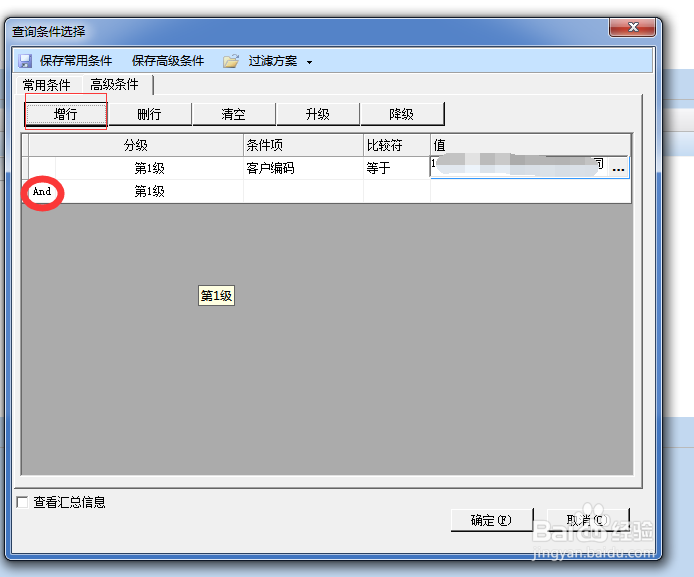
Task: Click the filter scheme folder icon
Action: pos(231,61)
